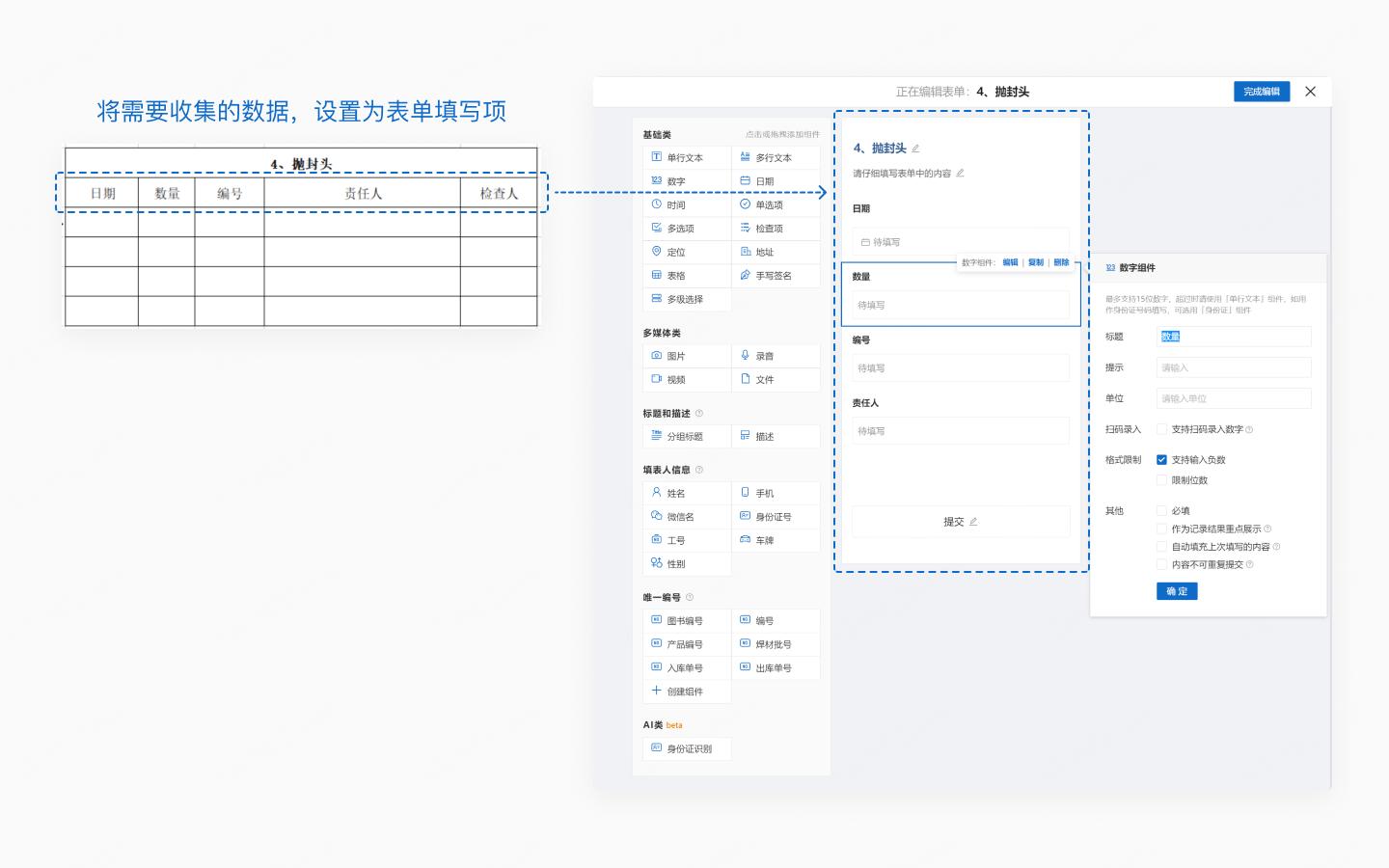Uncheck 支持输入负数 checkbox

click(x=1161, y=460)
